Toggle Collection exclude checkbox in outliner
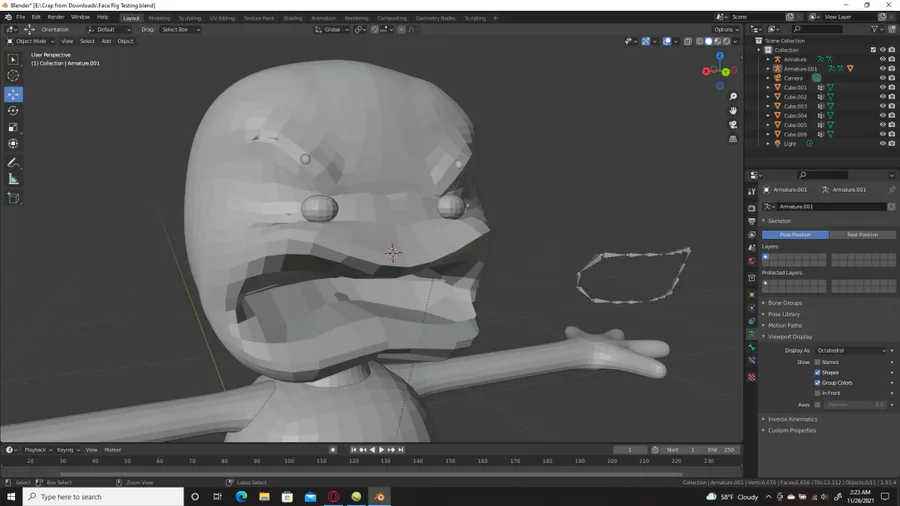Image resolution: width=900 pixels, height=506 pixels. (873, 50)
